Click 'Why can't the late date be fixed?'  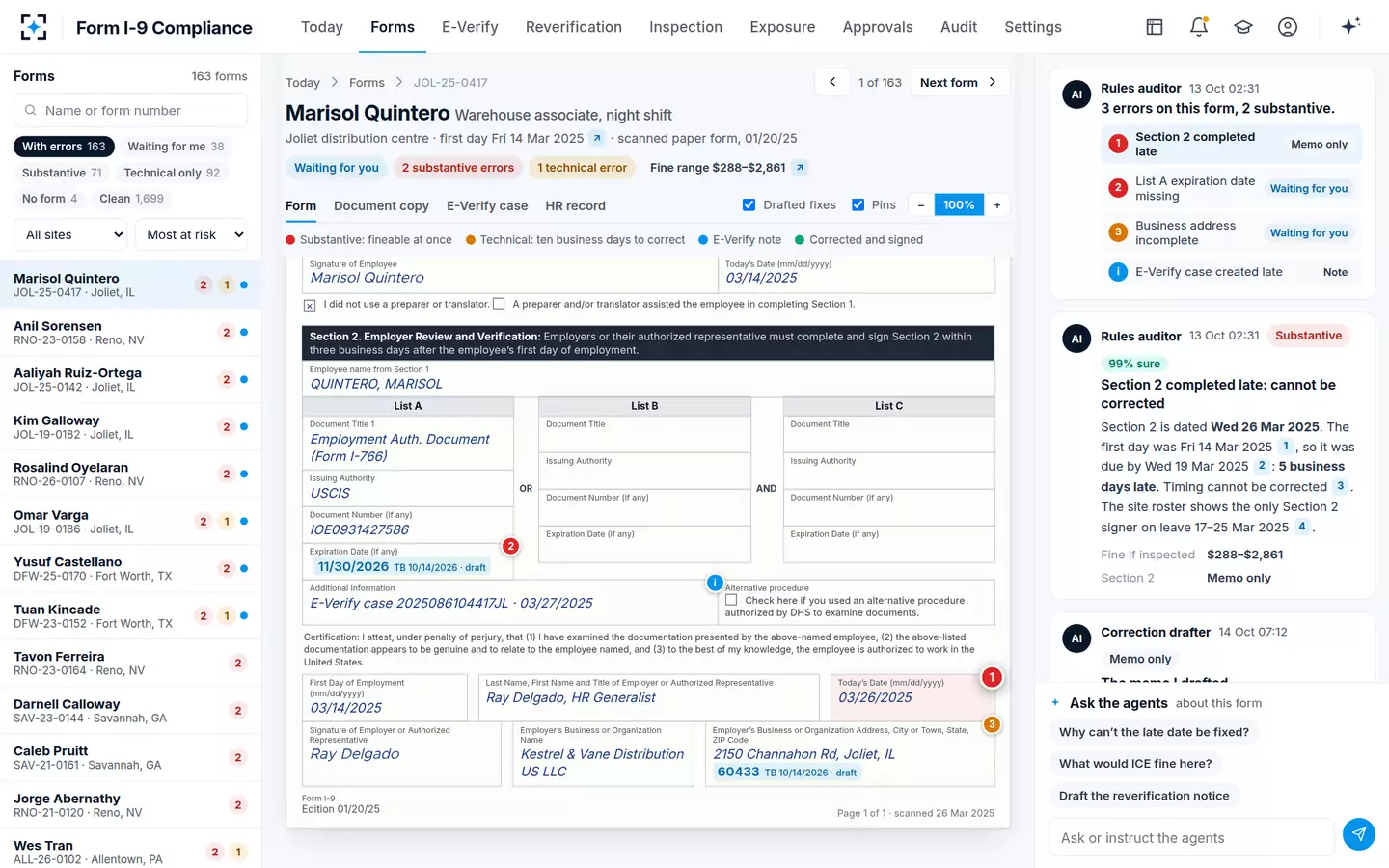pos(1154,732)
